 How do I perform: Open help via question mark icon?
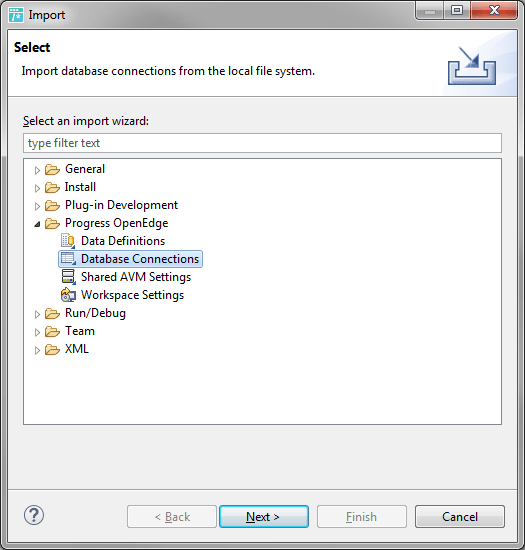(34, 515)
